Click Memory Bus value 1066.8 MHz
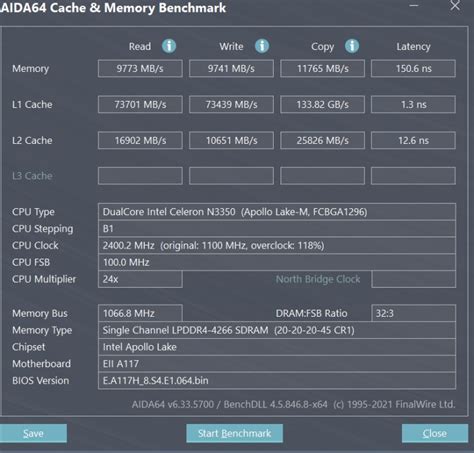The image size is (474, 453). click(x=140, y=313)
